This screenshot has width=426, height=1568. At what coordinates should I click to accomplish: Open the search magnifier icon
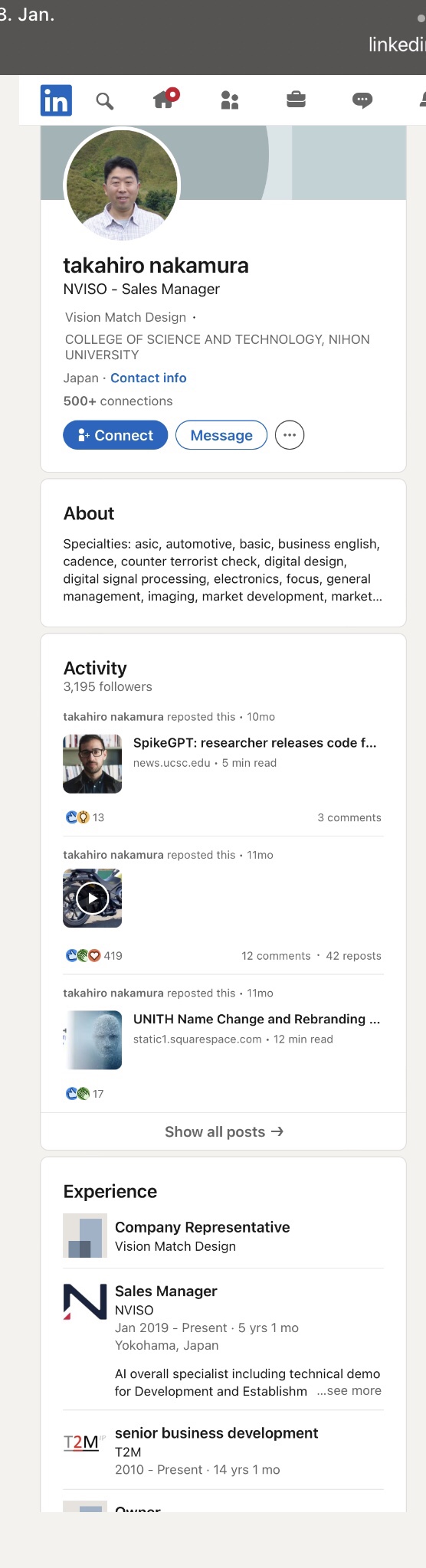pos(104,100)
